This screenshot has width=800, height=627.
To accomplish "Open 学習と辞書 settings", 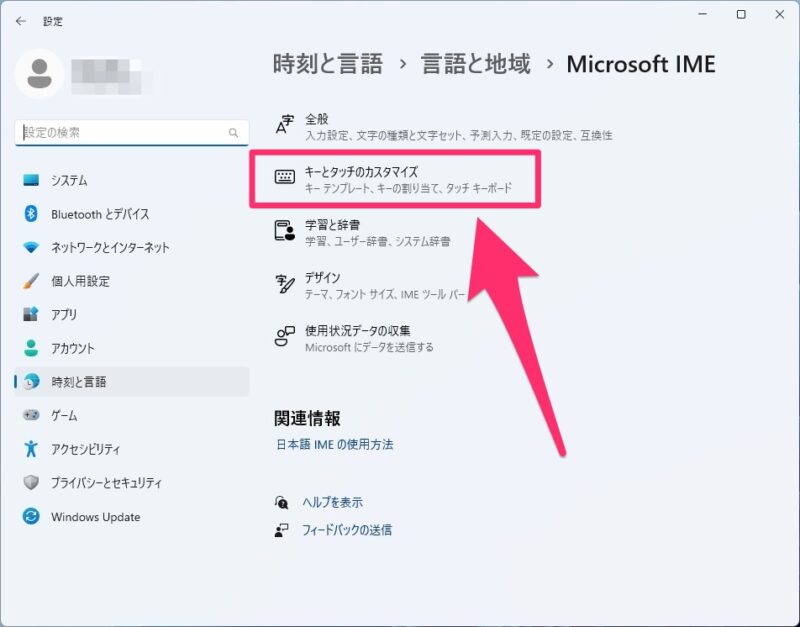I will 363,232.
